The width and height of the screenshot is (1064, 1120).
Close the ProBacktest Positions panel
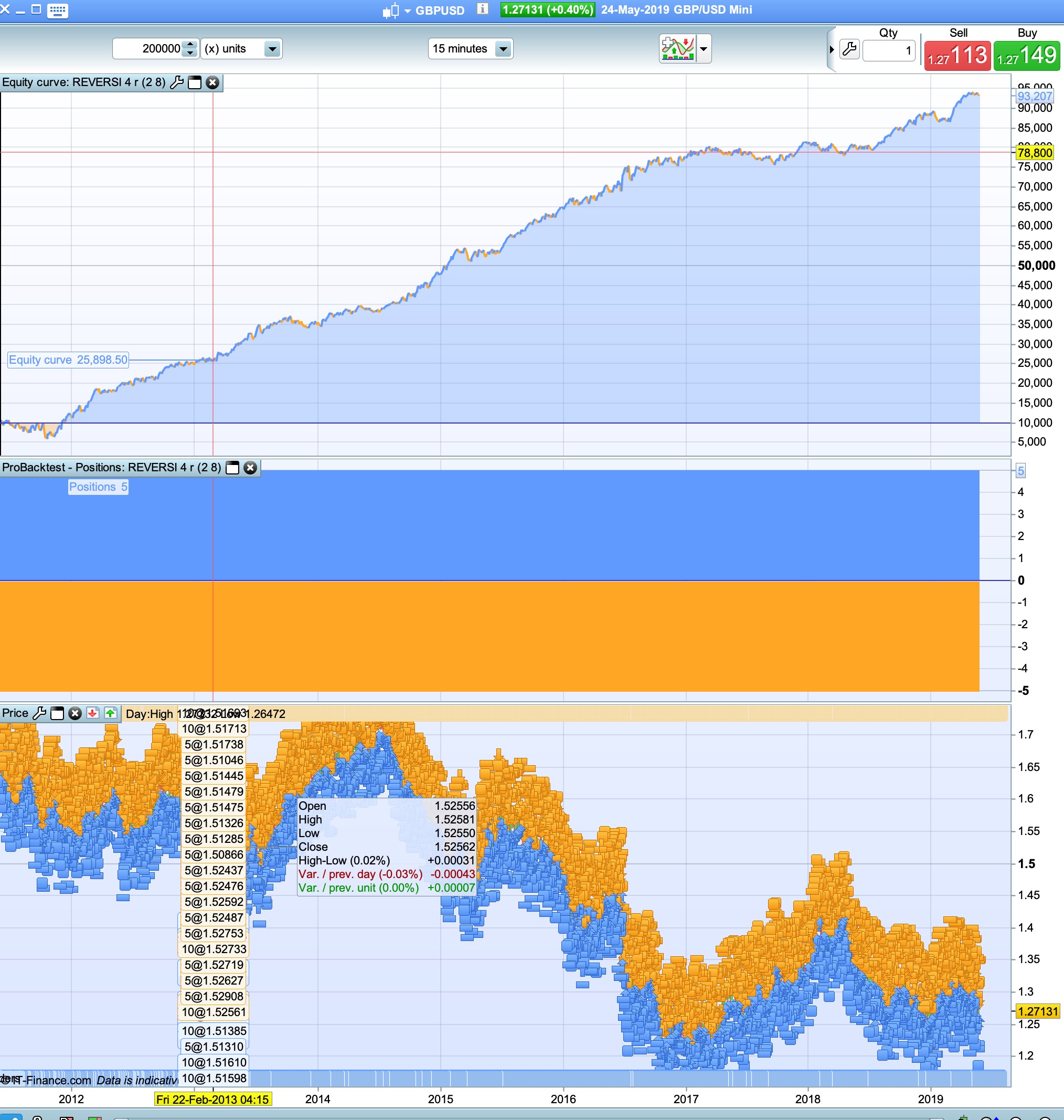[250, 468]
